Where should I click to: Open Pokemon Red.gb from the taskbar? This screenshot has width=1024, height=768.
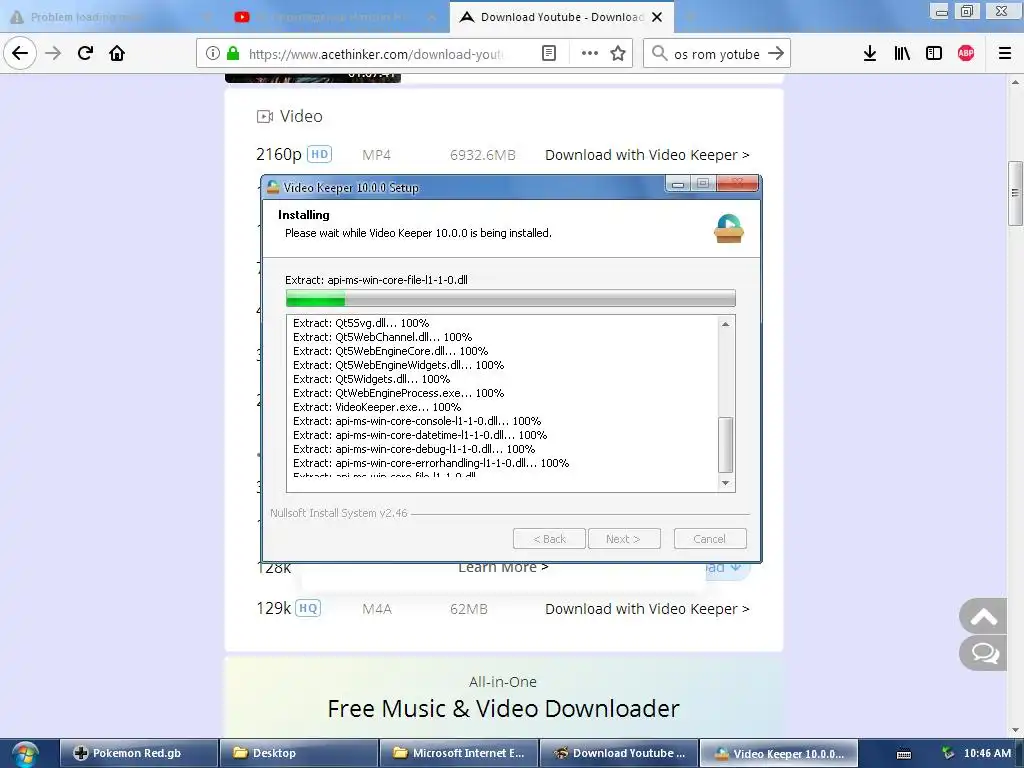[138, 754]
